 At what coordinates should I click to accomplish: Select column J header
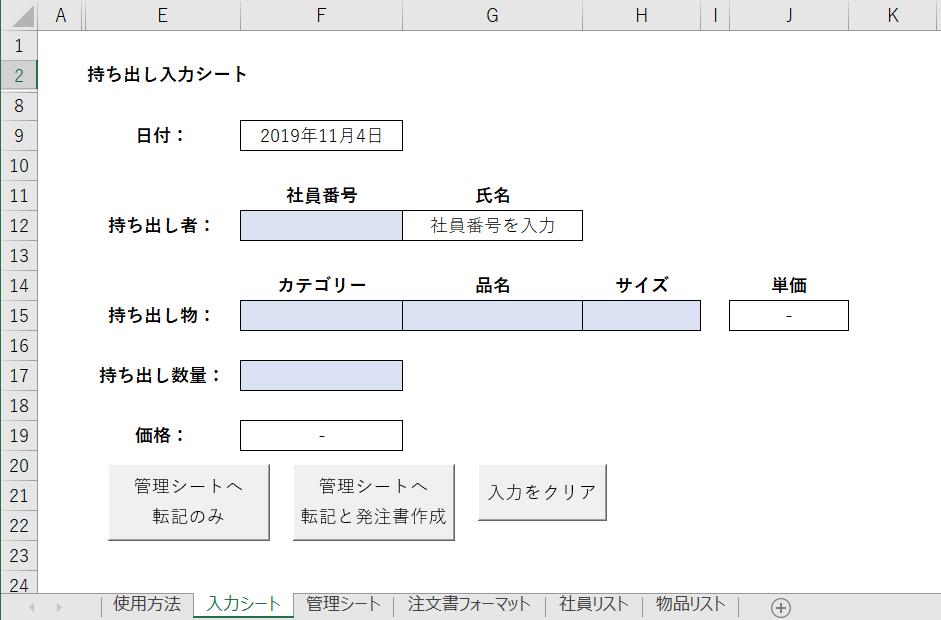coord(789,15)
